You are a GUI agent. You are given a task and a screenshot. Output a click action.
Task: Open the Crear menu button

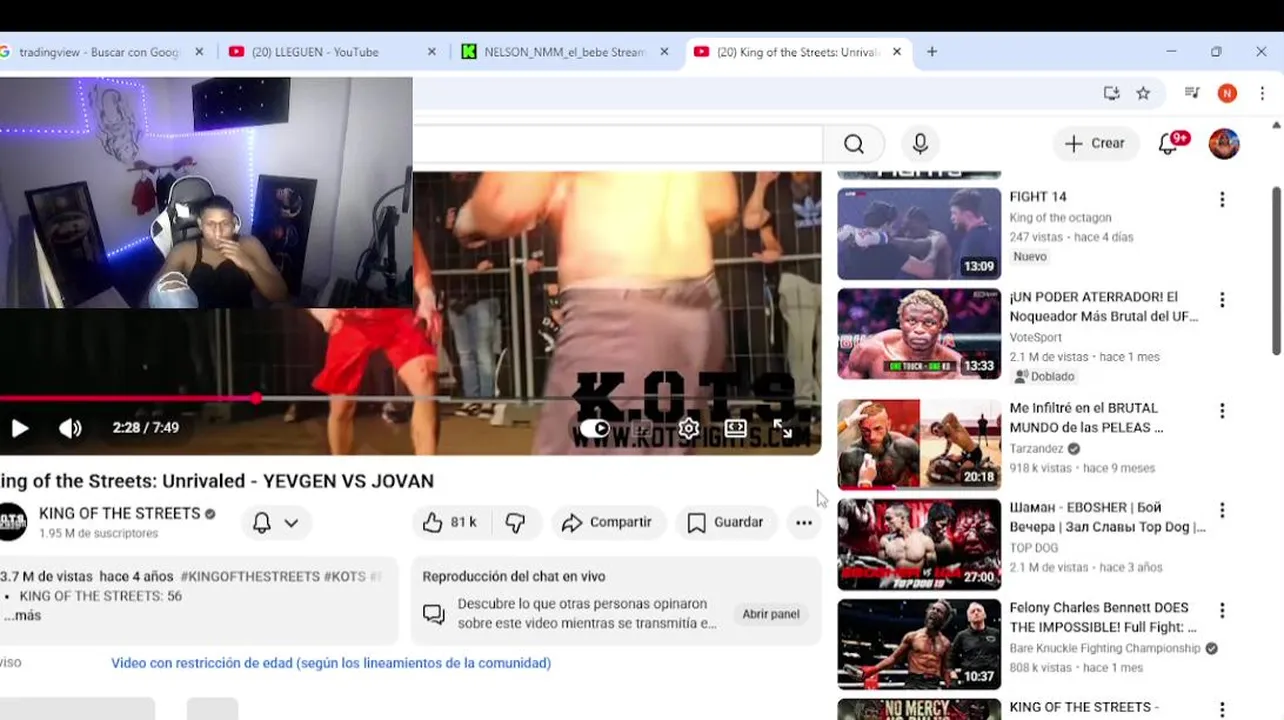tap(1095, 143)
